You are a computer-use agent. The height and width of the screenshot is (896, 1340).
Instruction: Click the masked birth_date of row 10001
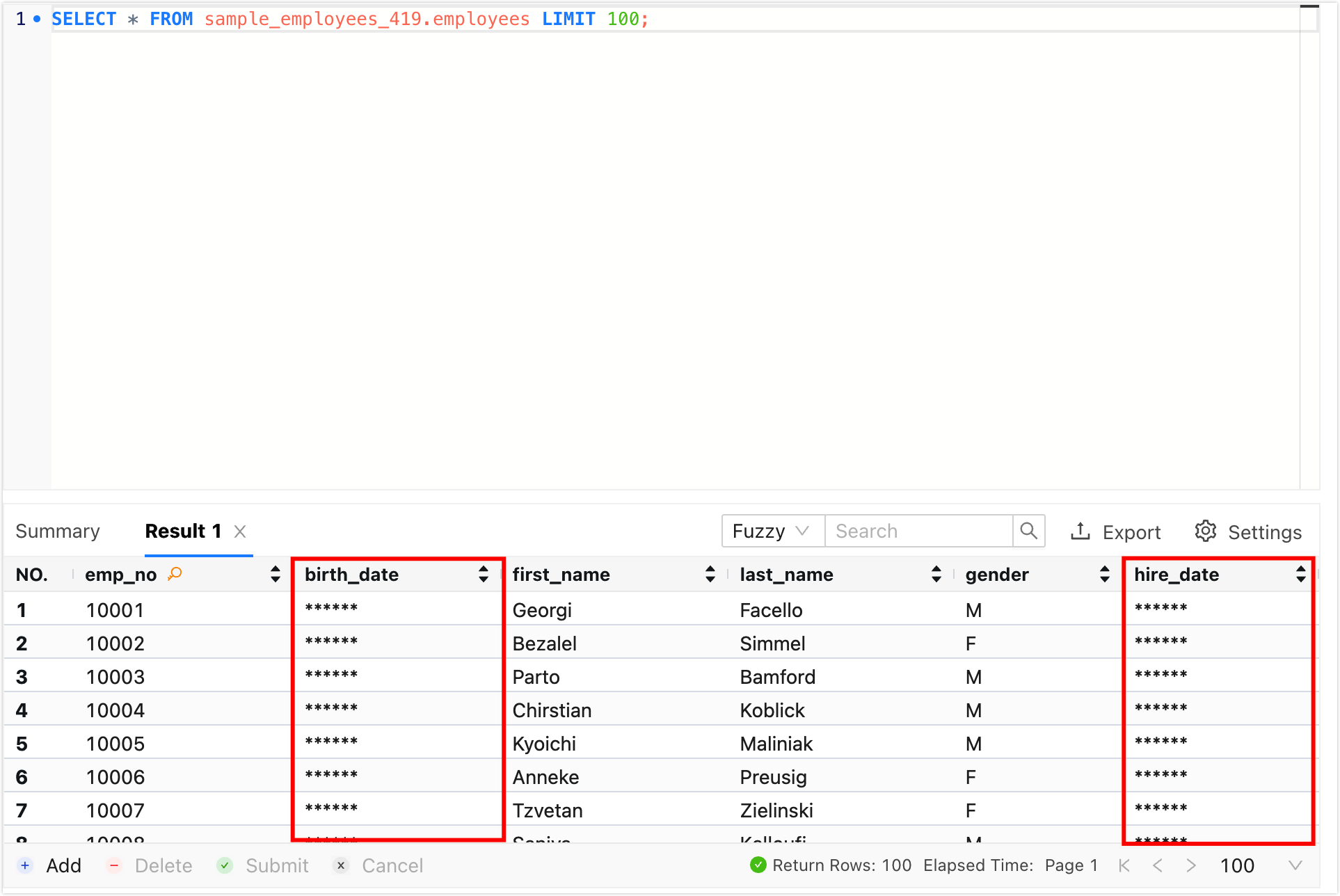(331, 609)
